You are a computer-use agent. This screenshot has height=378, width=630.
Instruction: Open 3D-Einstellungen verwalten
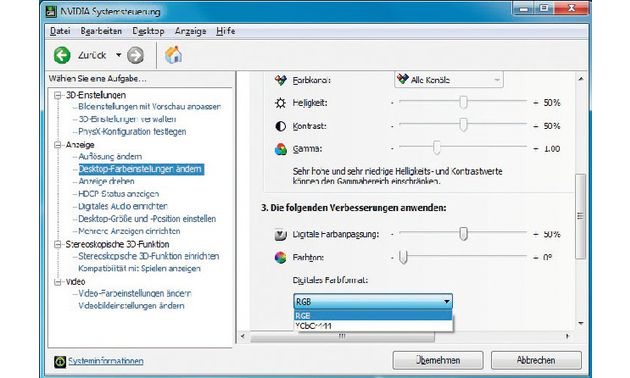coord(127,119)
